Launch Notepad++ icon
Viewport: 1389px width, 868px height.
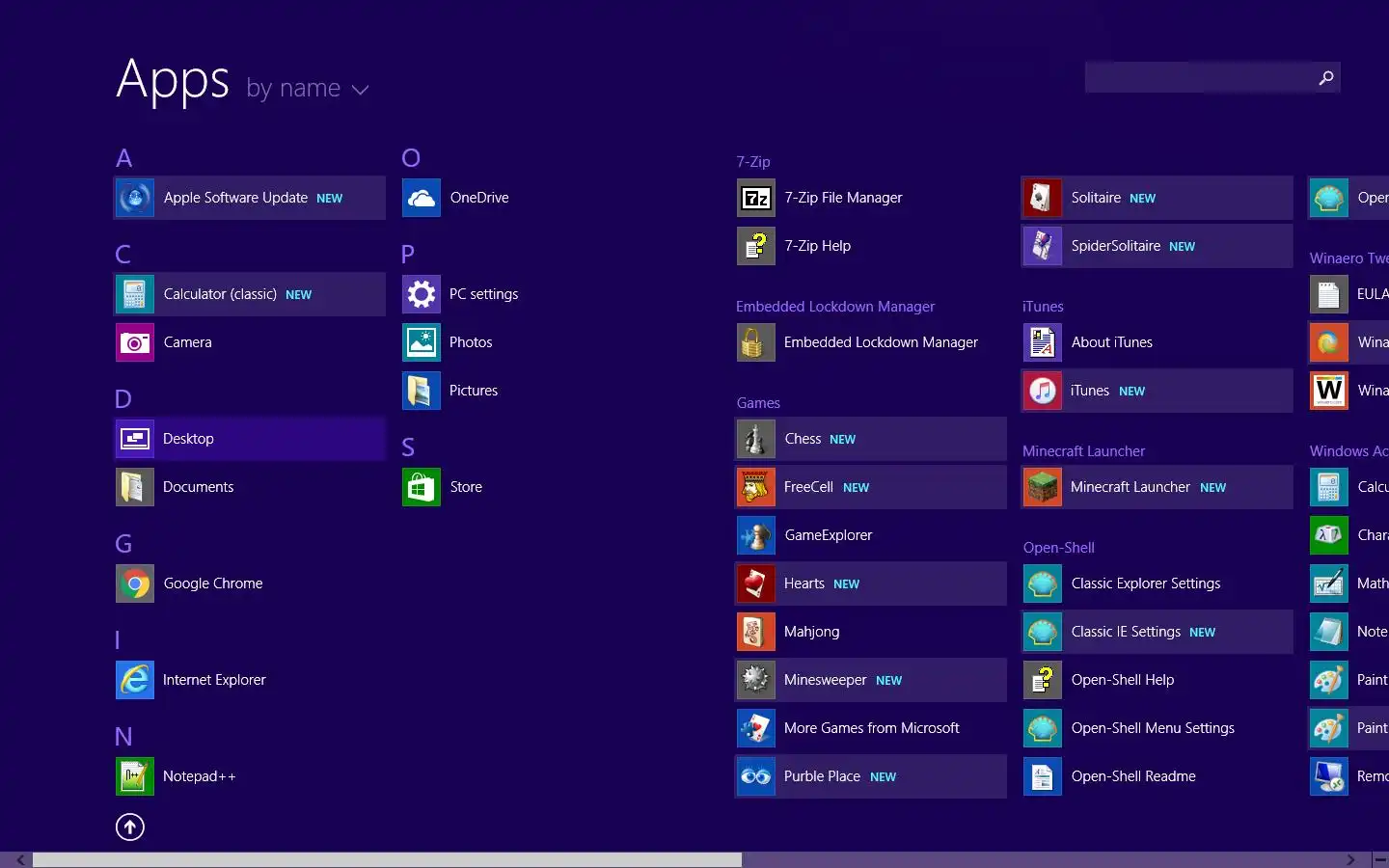(135, 776)
